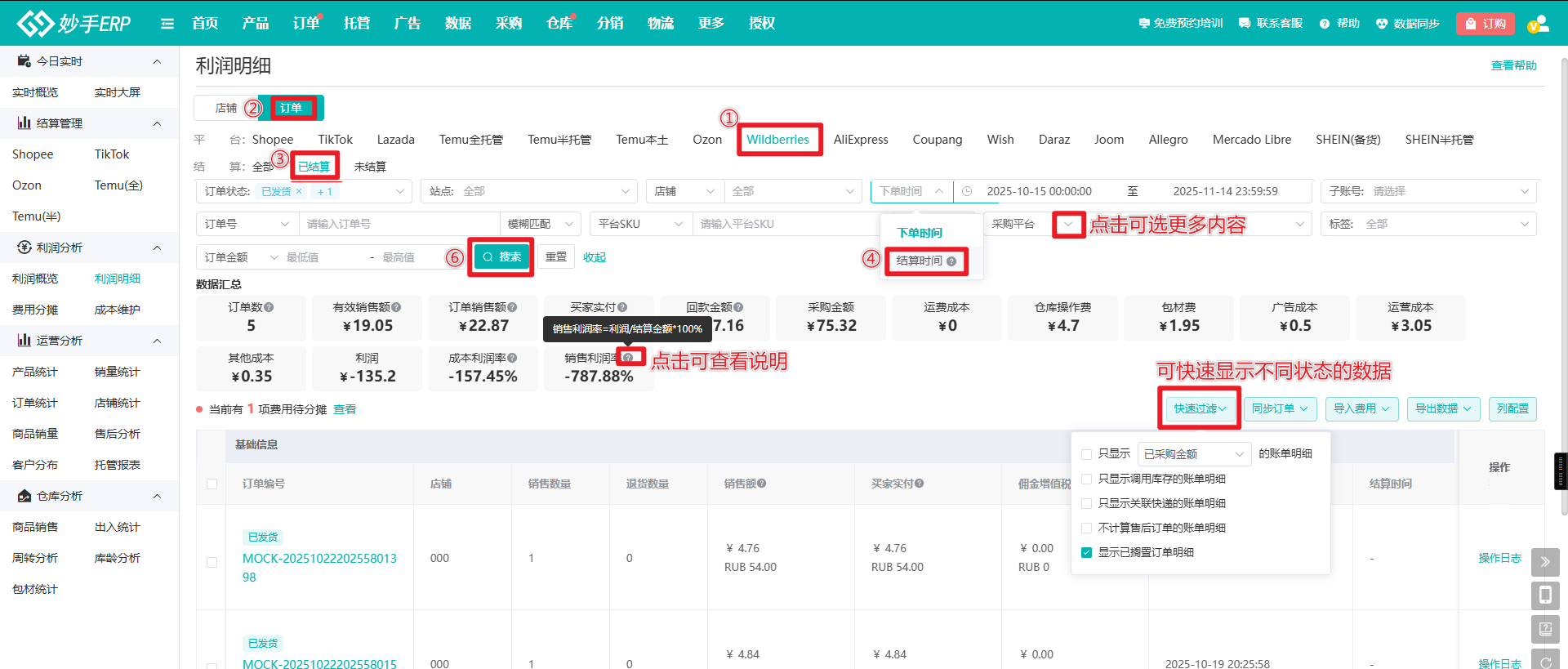
Task: Remove the 已发货 tag with its x icon
Action: (299, 191)
